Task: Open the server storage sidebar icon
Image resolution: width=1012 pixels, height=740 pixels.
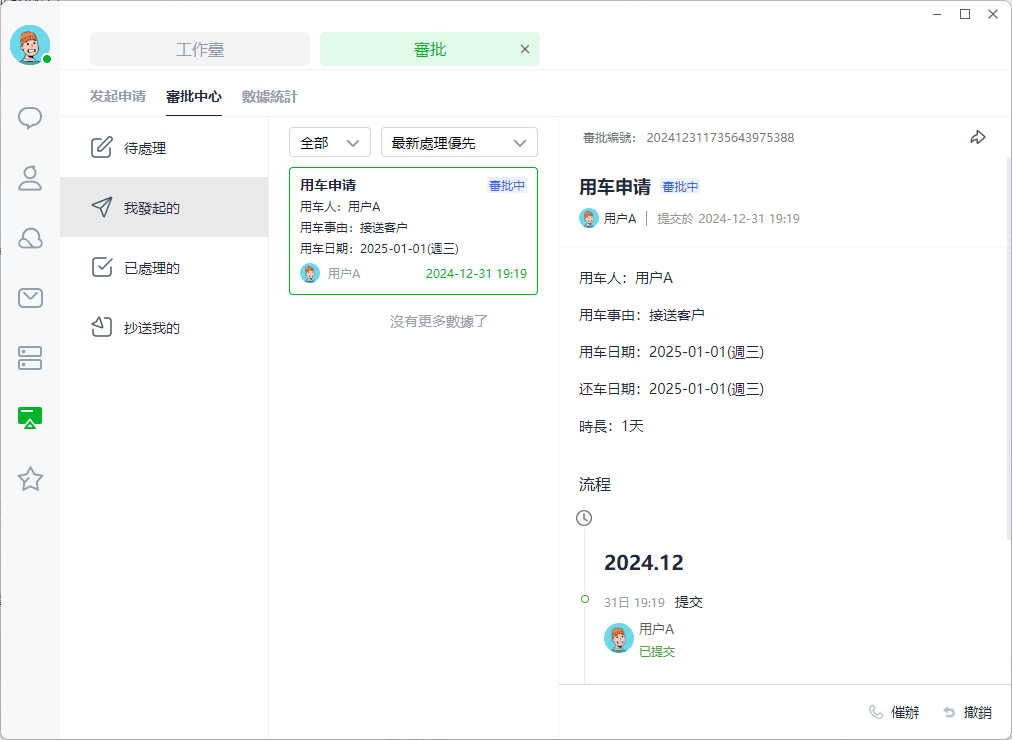Action: tap(30, 358)
